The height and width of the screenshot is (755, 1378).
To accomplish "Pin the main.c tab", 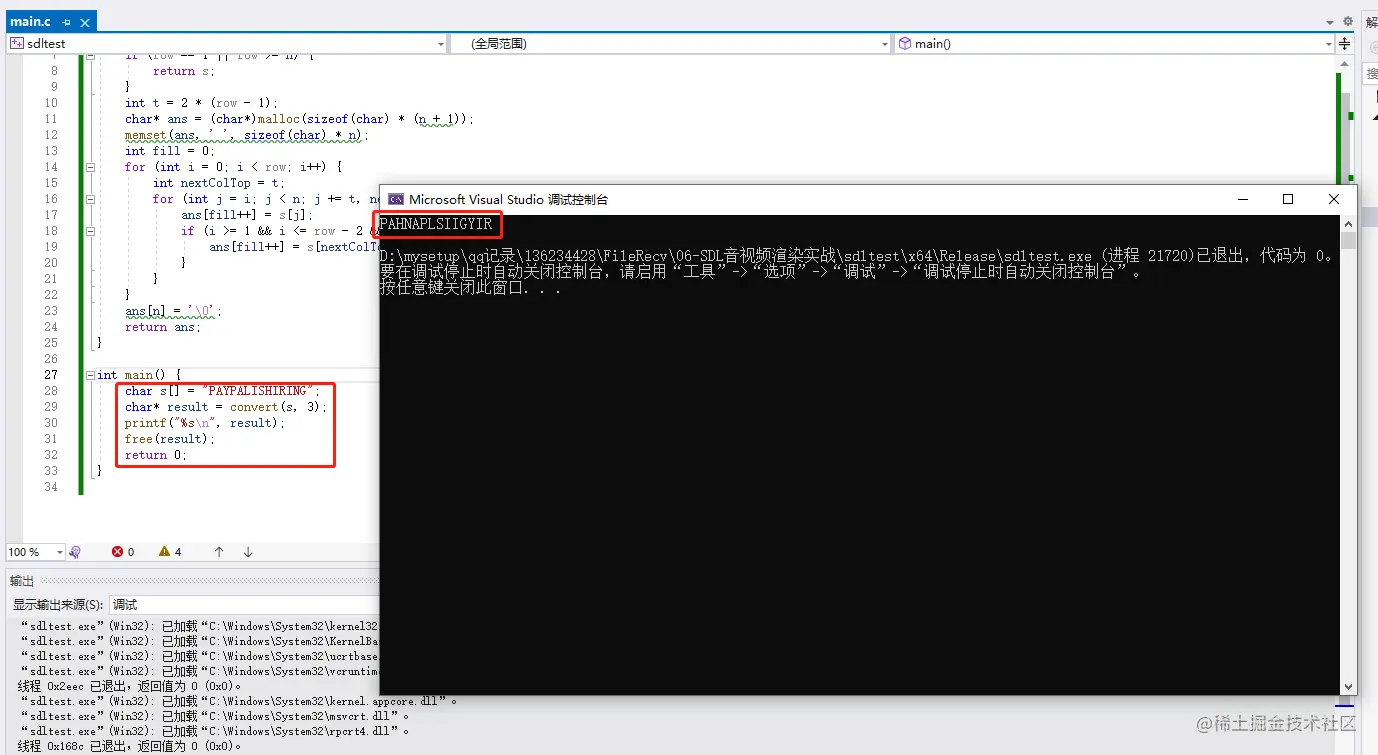I will tap(67, 22).
